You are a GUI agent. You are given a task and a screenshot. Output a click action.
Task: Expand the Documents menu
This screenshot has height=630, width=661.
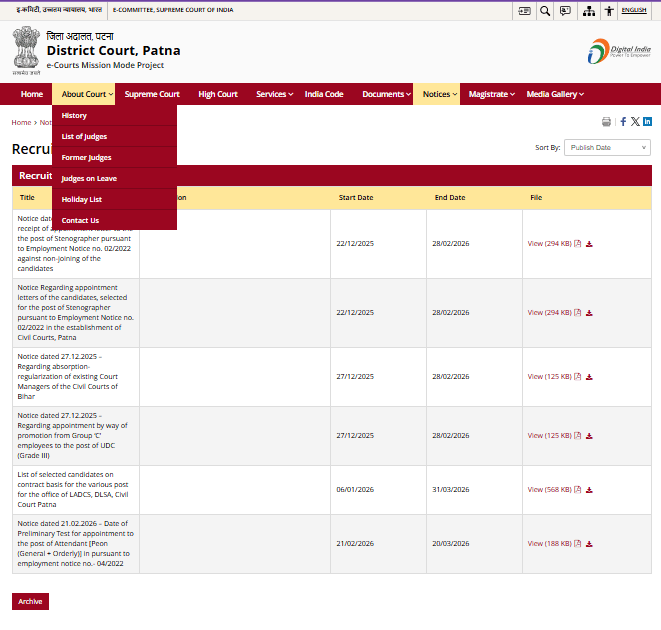(387, 94)
